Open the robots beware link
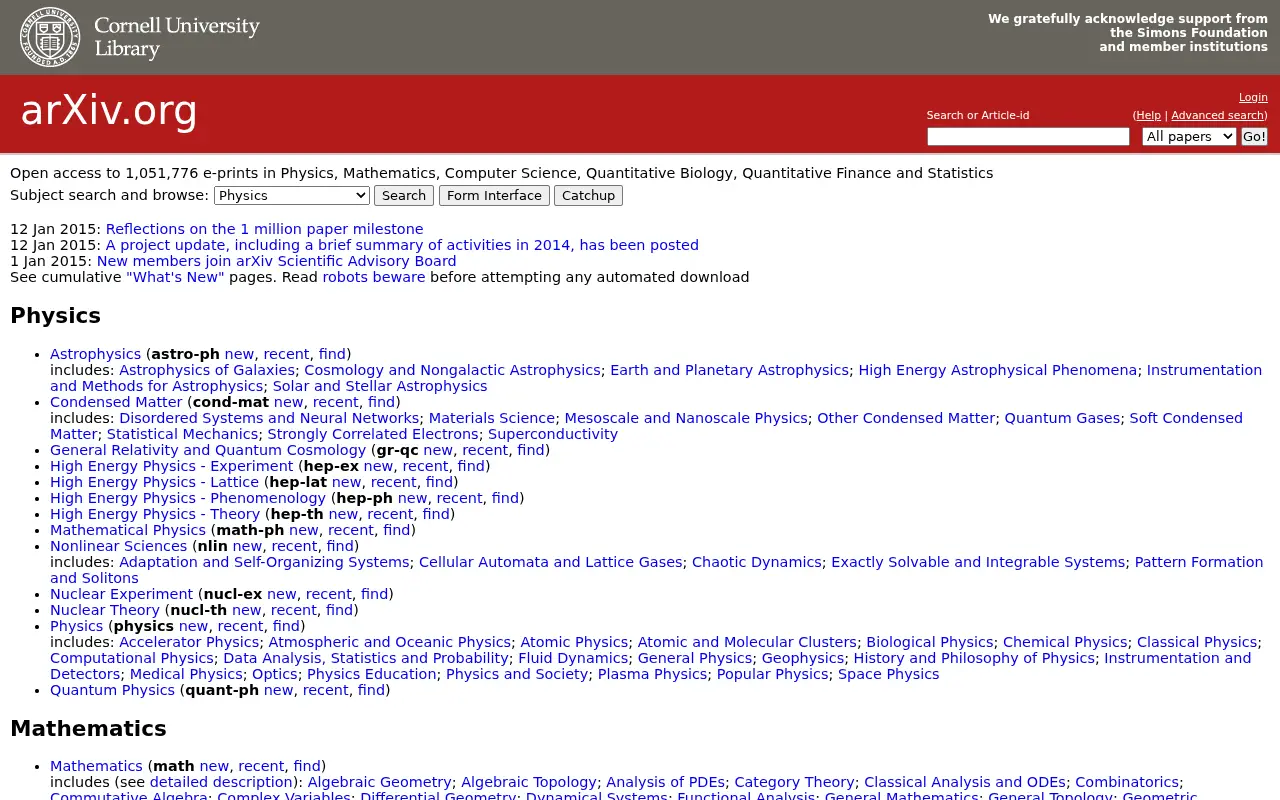The height and width of the screenshot is (800, 1280). tap(374, 277)
